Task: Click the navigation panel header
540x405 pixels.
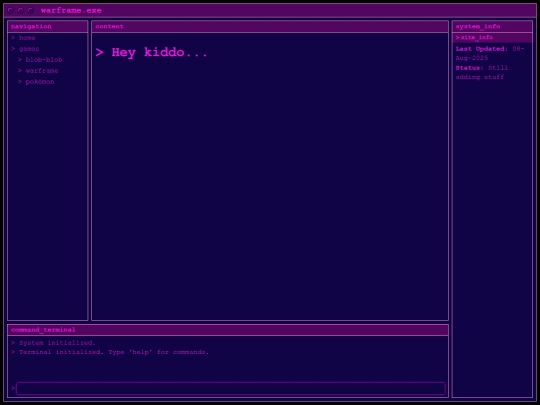Action: click(x=48, y=27)
